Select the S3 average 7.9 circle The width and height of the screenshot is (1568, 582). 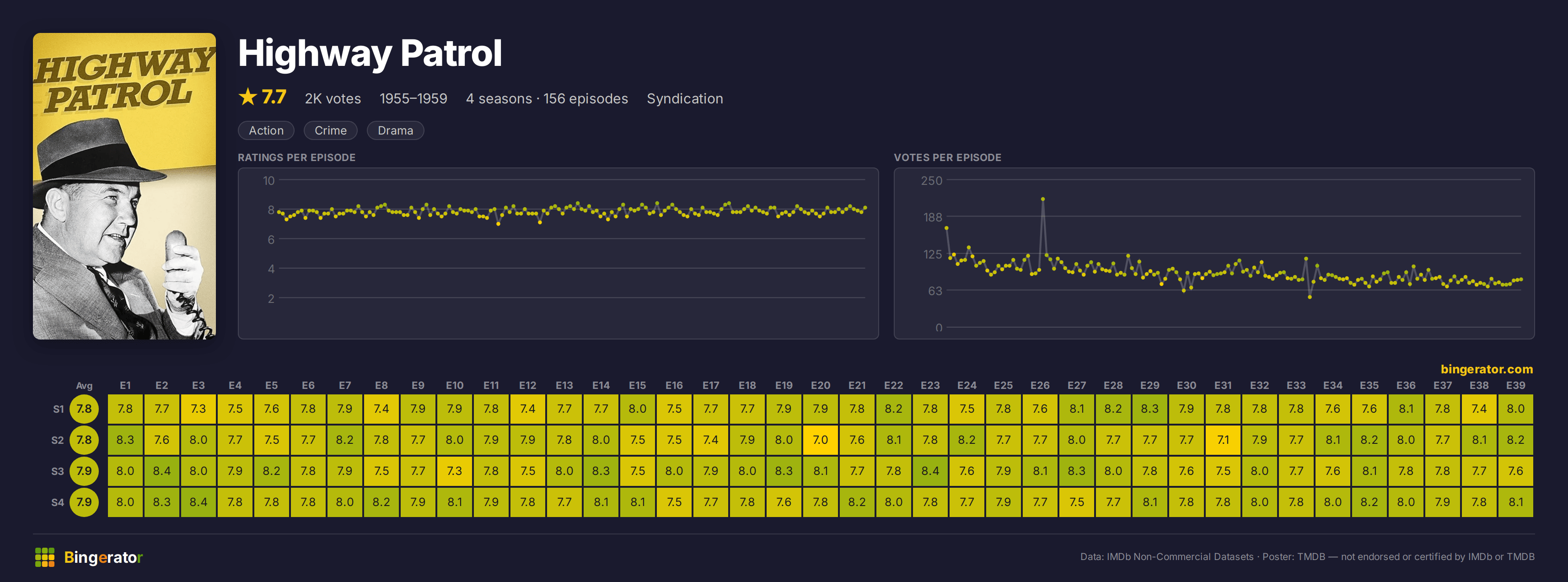pyautogui.click(x=84, y=471)
